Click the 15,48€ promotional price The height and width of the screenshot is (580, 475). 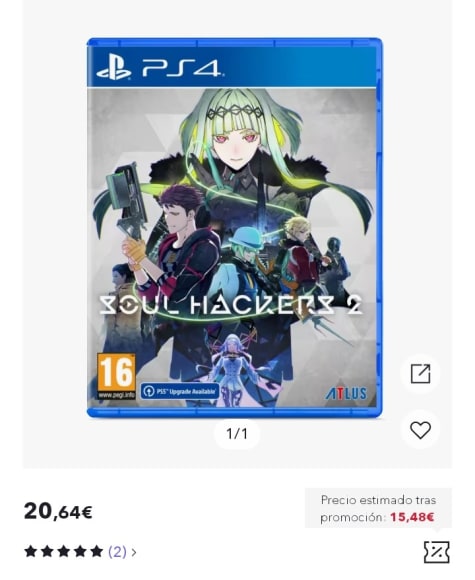coord(412,517)
